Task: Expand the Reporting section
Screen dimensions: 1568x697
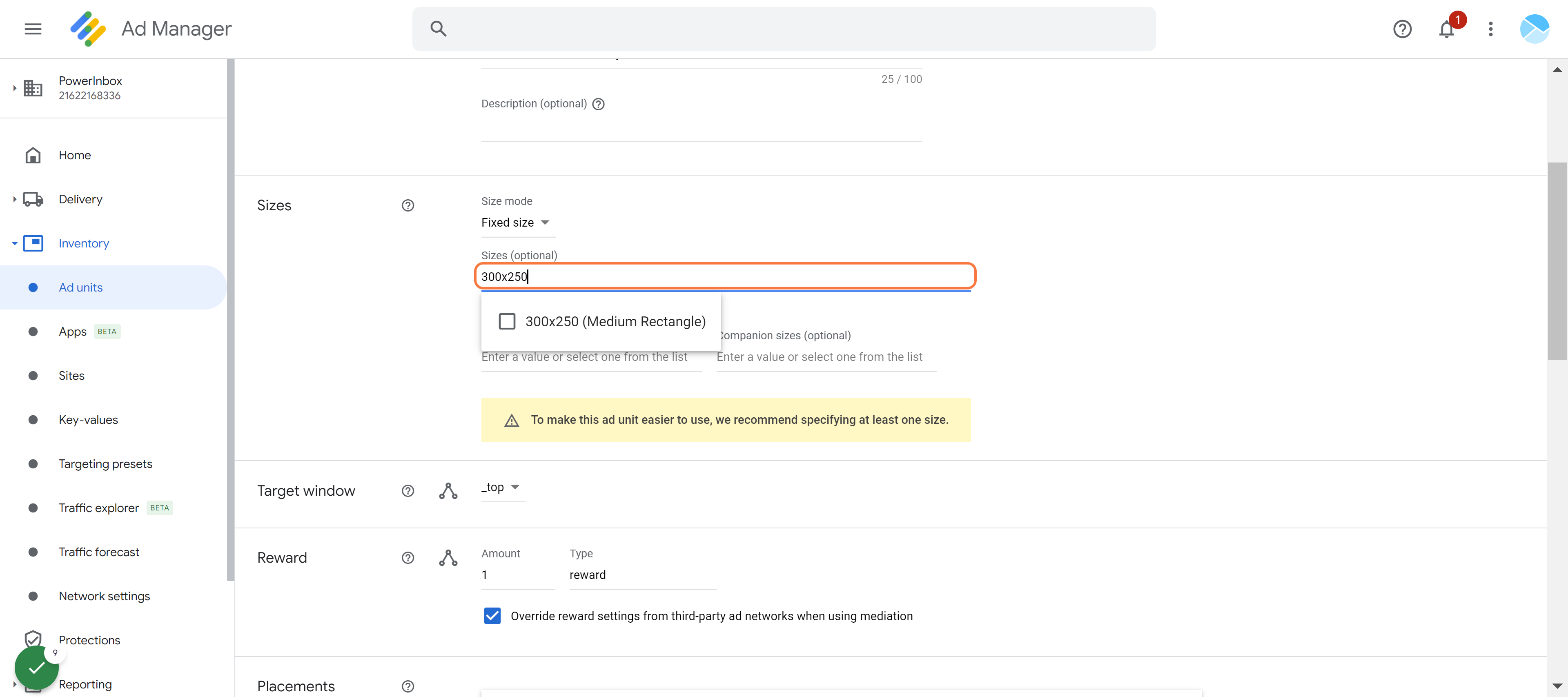Action: click(x=14, y=684)
